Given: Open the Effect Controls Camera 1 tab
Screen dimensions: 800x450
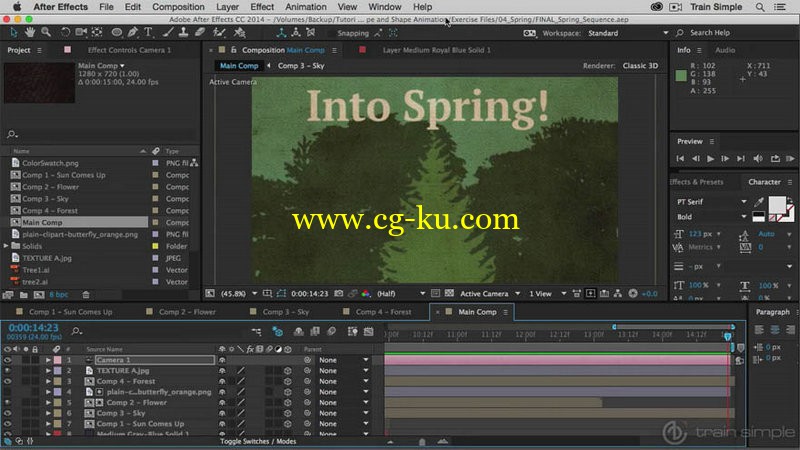Looking at the screenshot, I should [129, 50].
